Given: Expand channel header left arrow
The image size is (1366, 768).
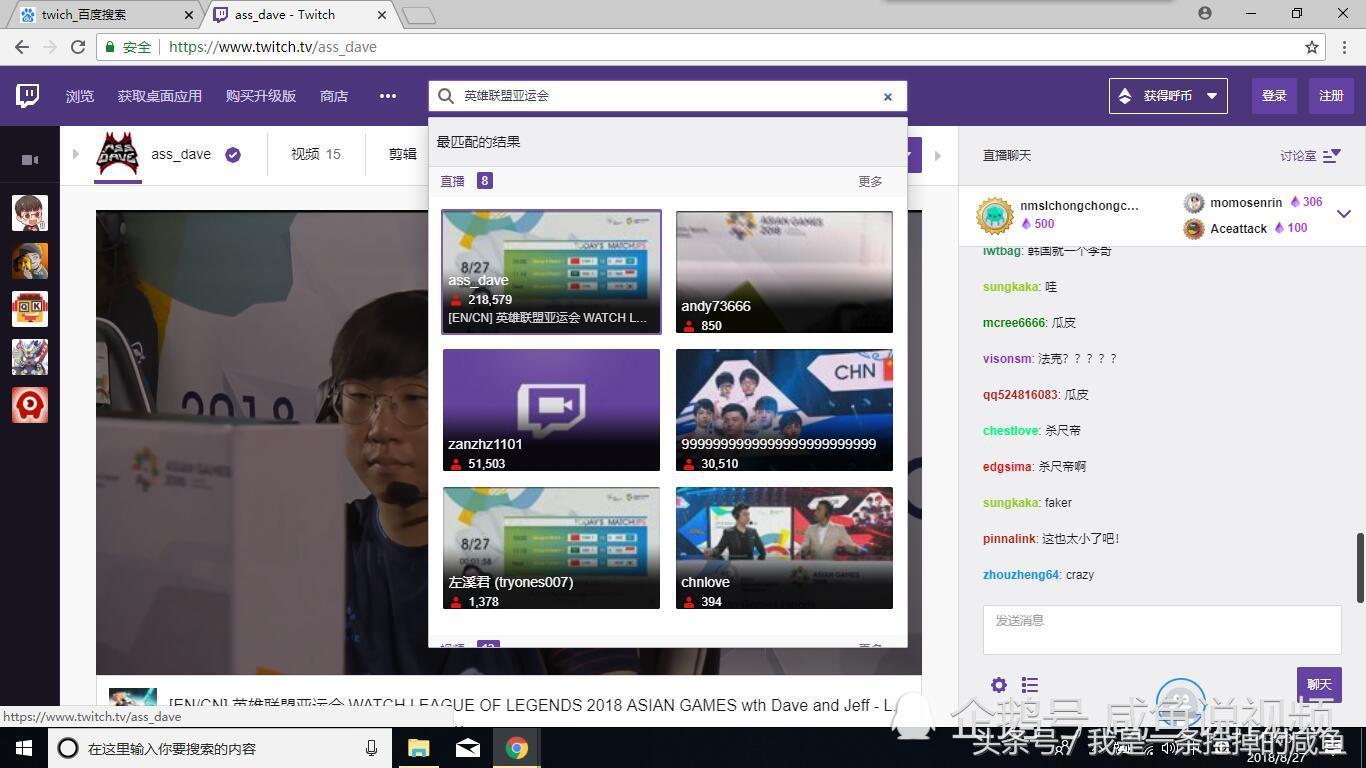Looking at the screenshot, I should click(x=75, y=154).
